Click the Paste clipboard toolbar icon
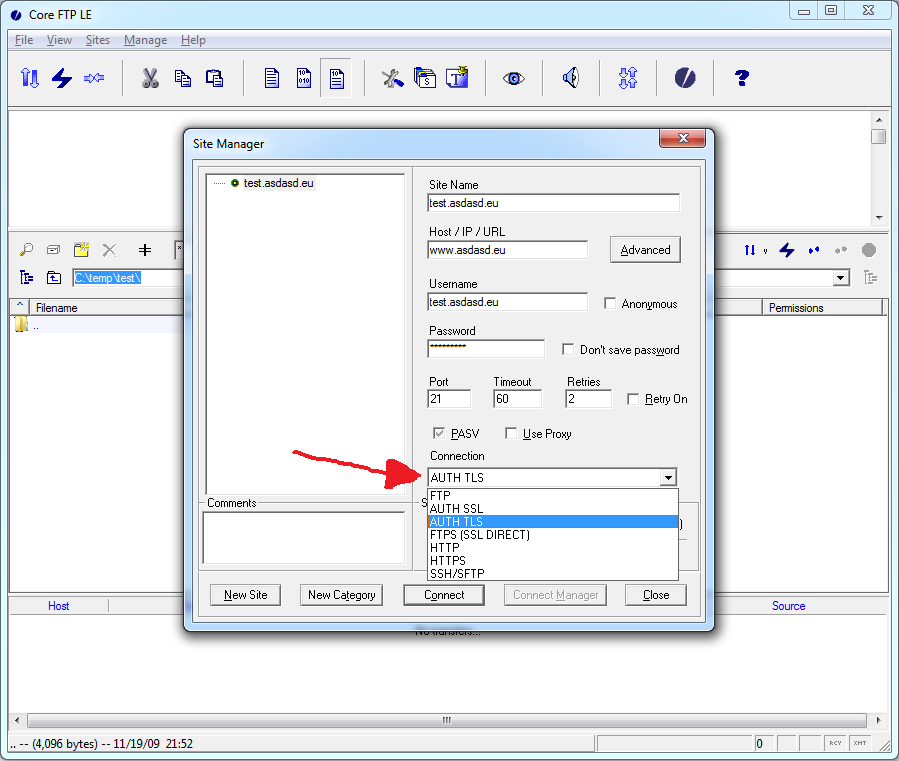The height and width of the screenshot is (761, 899). click(214, 78)
